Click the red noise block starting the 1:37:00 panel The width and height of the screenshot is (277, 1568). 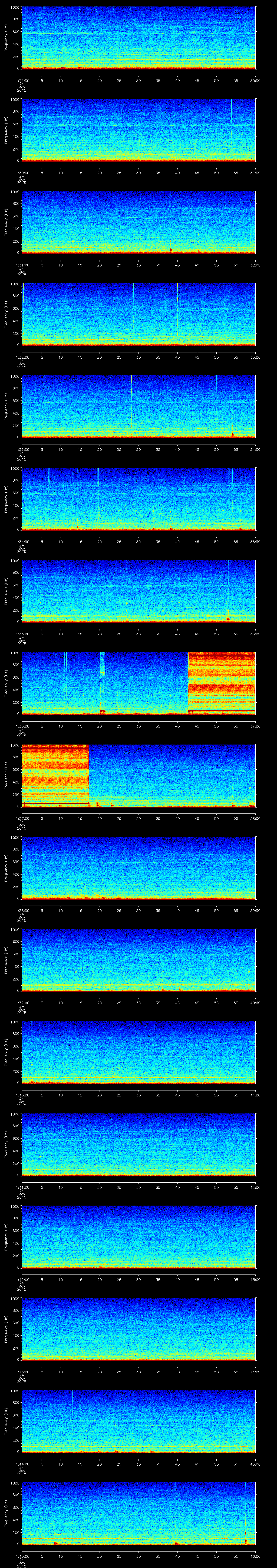point(55,775)
